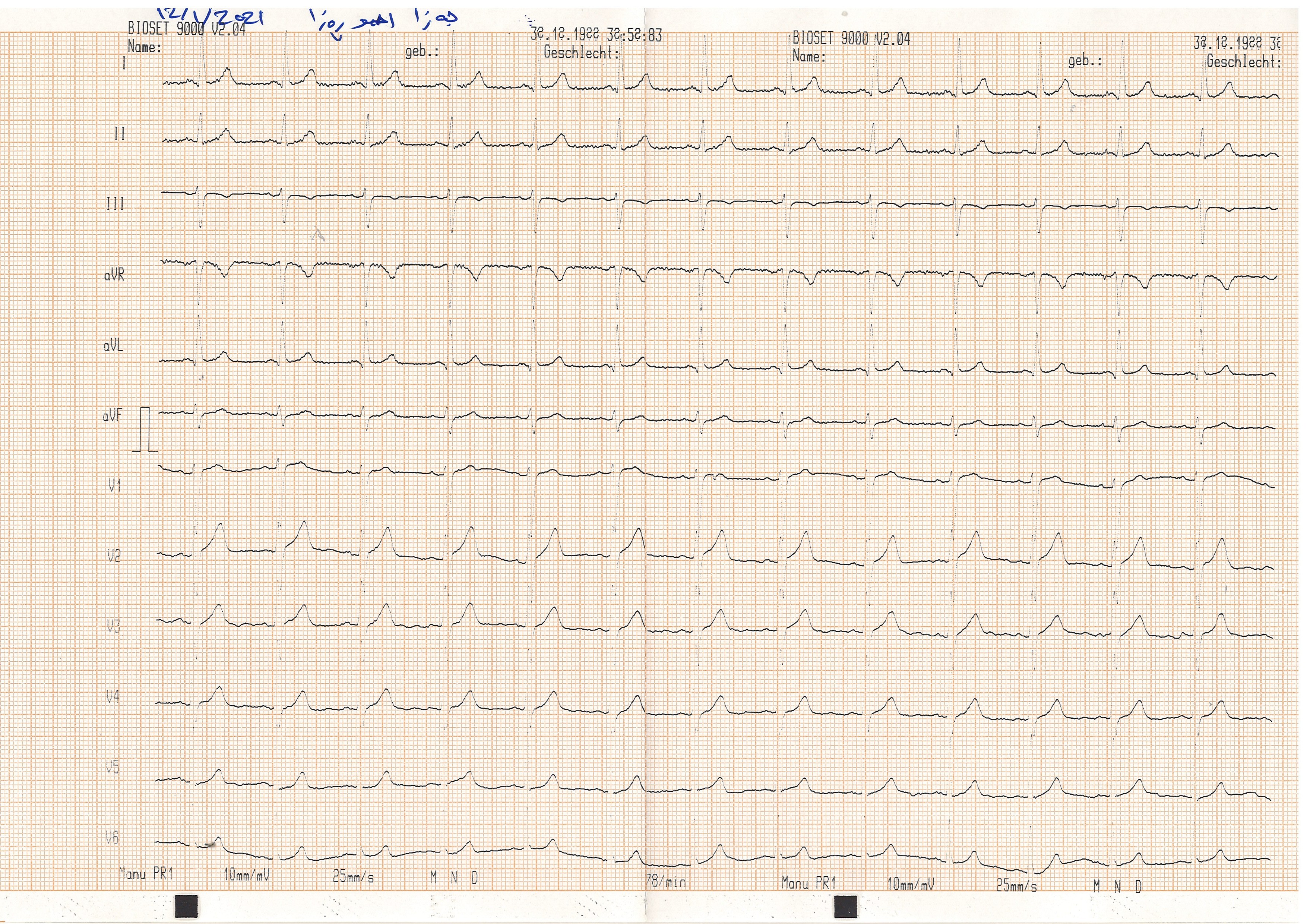Screen dimensions: 1307x924
Task: Select the lead II label
Action: tap(120, 134)
